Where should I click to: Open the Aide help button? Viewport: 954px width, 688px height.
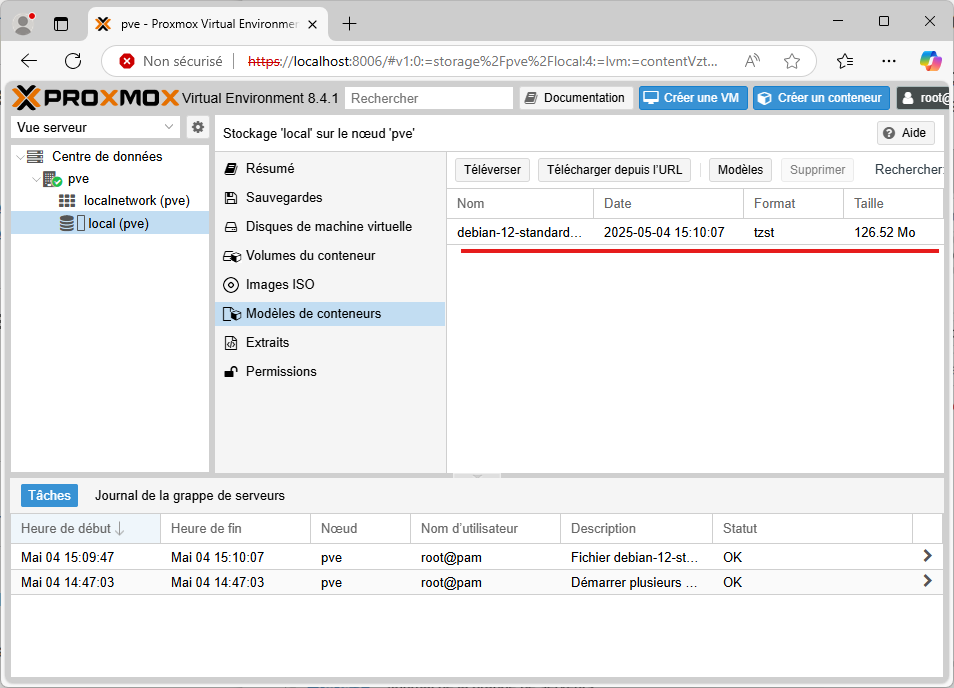click(x=905, y=133)
